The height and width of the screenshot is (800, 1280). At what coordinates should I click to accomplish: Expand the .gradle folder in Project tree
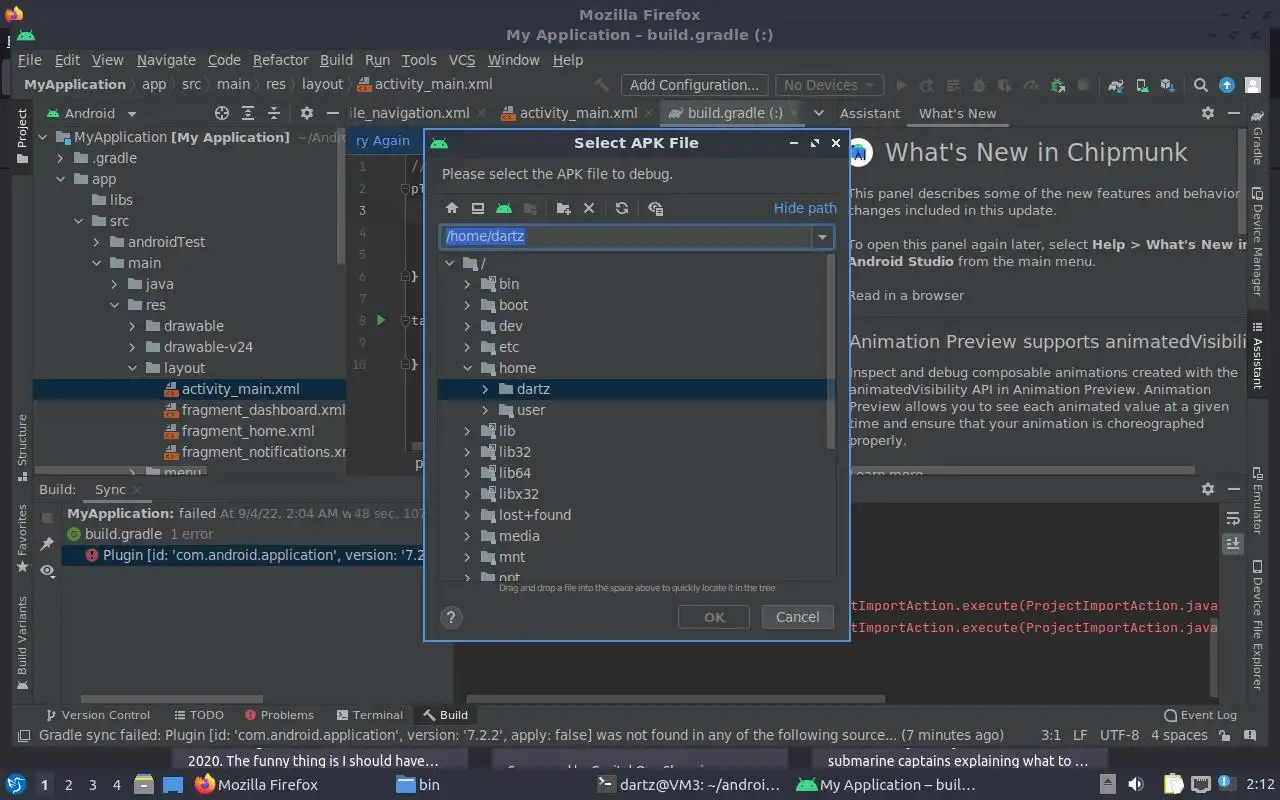60,158
